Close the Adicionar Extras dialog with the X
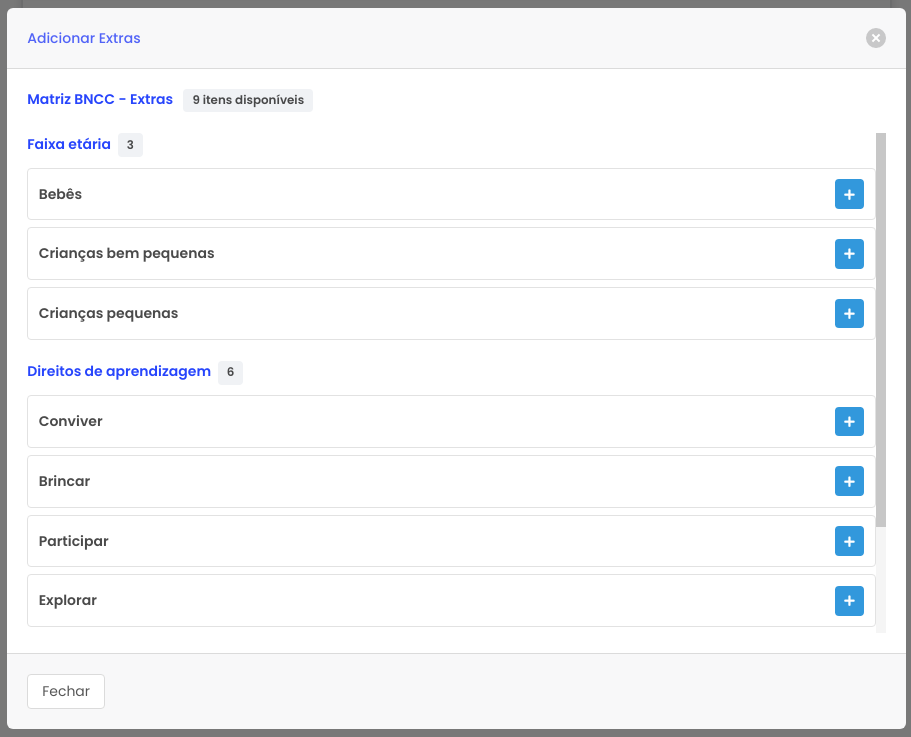 (876, 38)
